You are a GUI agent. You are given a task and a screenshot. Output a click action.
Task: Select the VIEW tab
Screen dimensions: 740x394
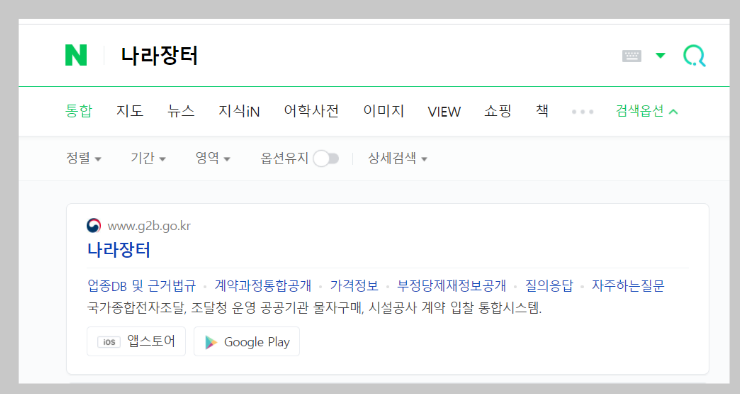click(444, 112)
